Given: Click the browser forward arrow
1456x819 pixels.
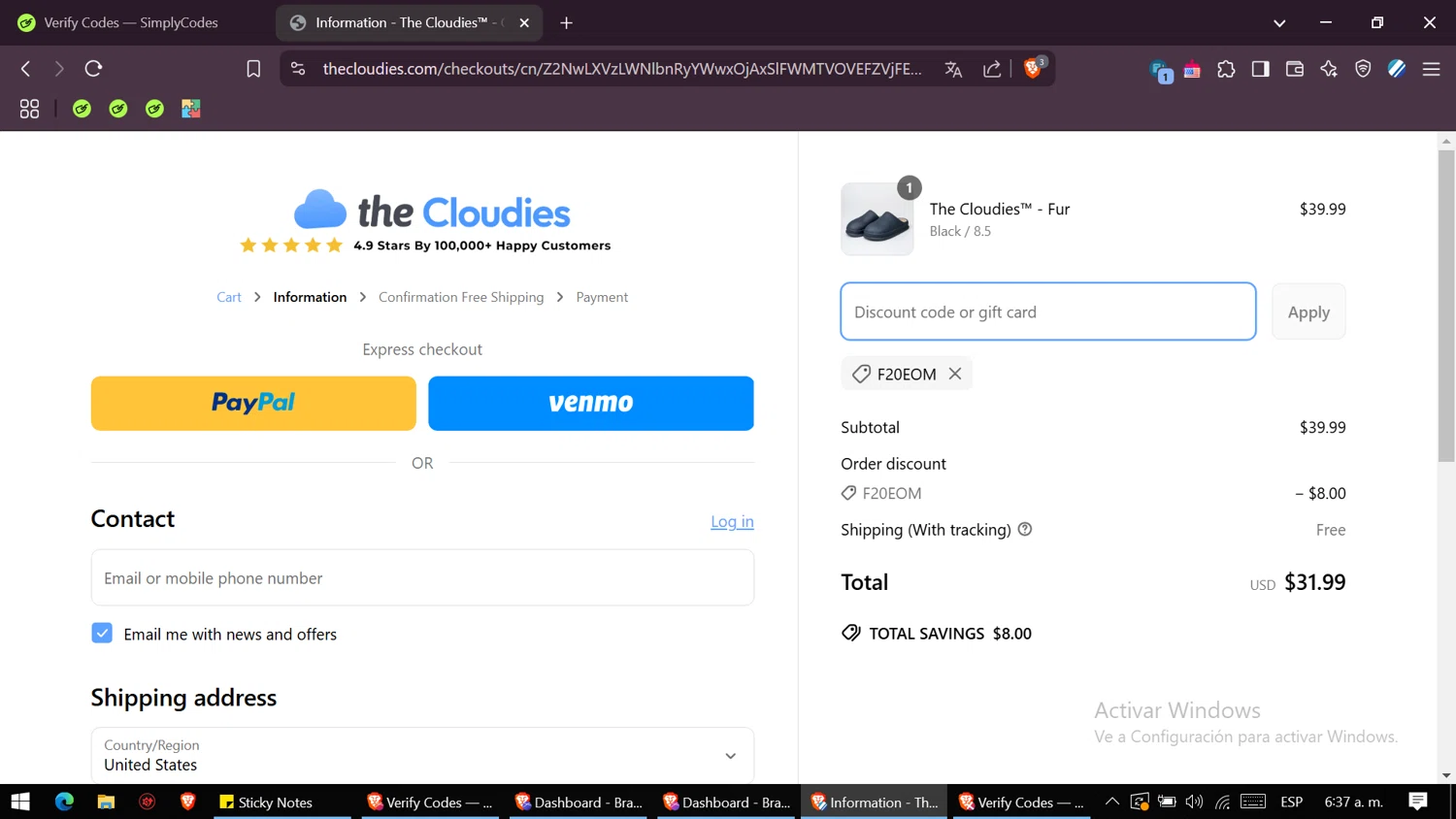Looking at the screenshot, I should (x=59, y=69).
